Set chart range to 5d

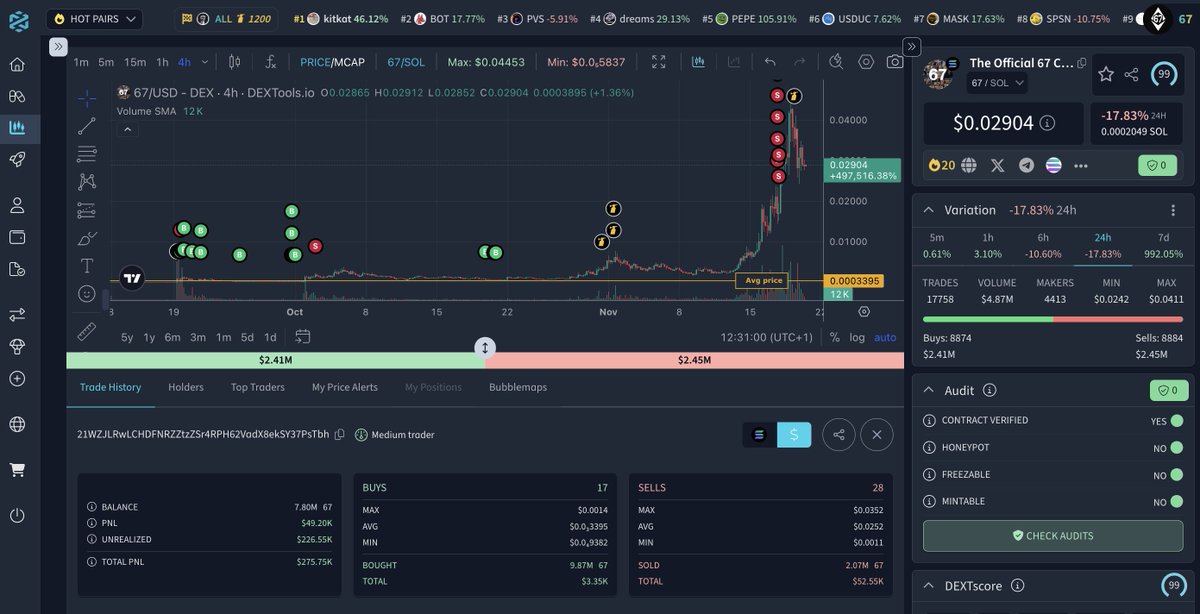click(x=247, y=337)
